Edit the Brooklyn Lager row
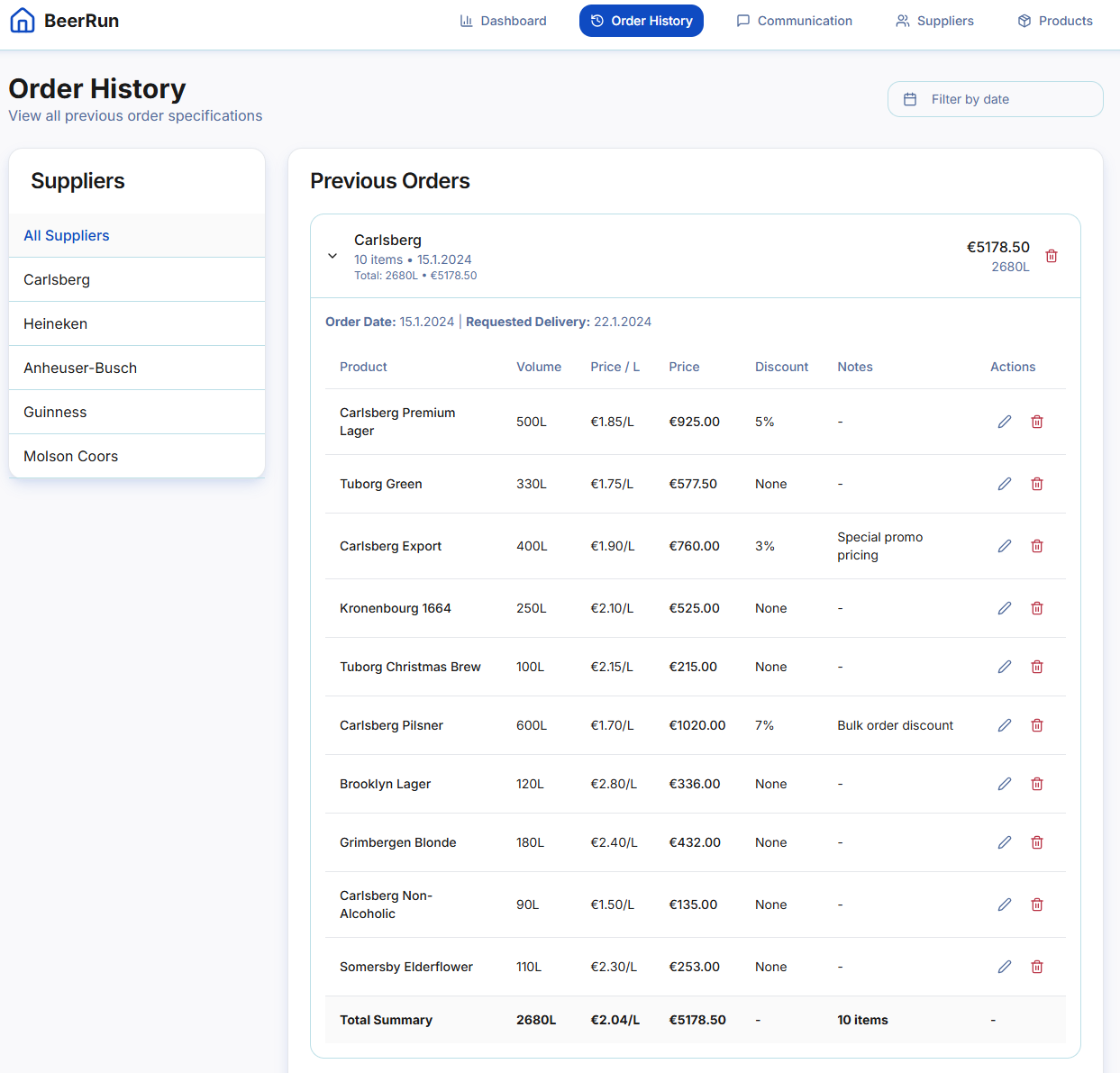 (1004, 784)
